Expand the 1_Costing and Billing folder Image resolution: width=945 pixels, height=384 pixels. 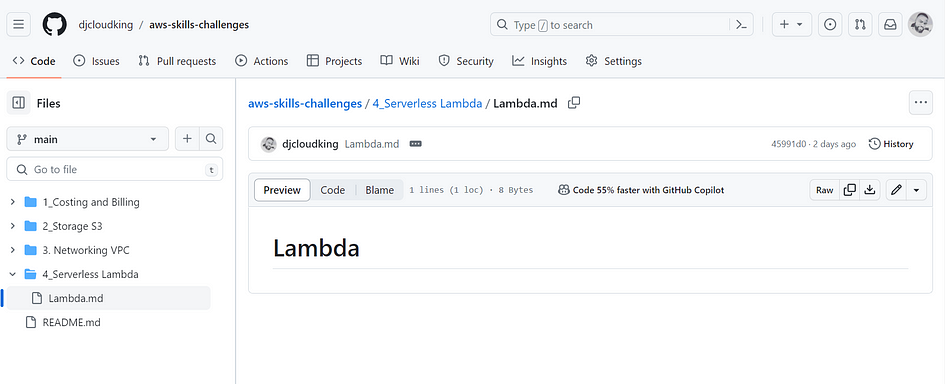(x=13, y=202)
